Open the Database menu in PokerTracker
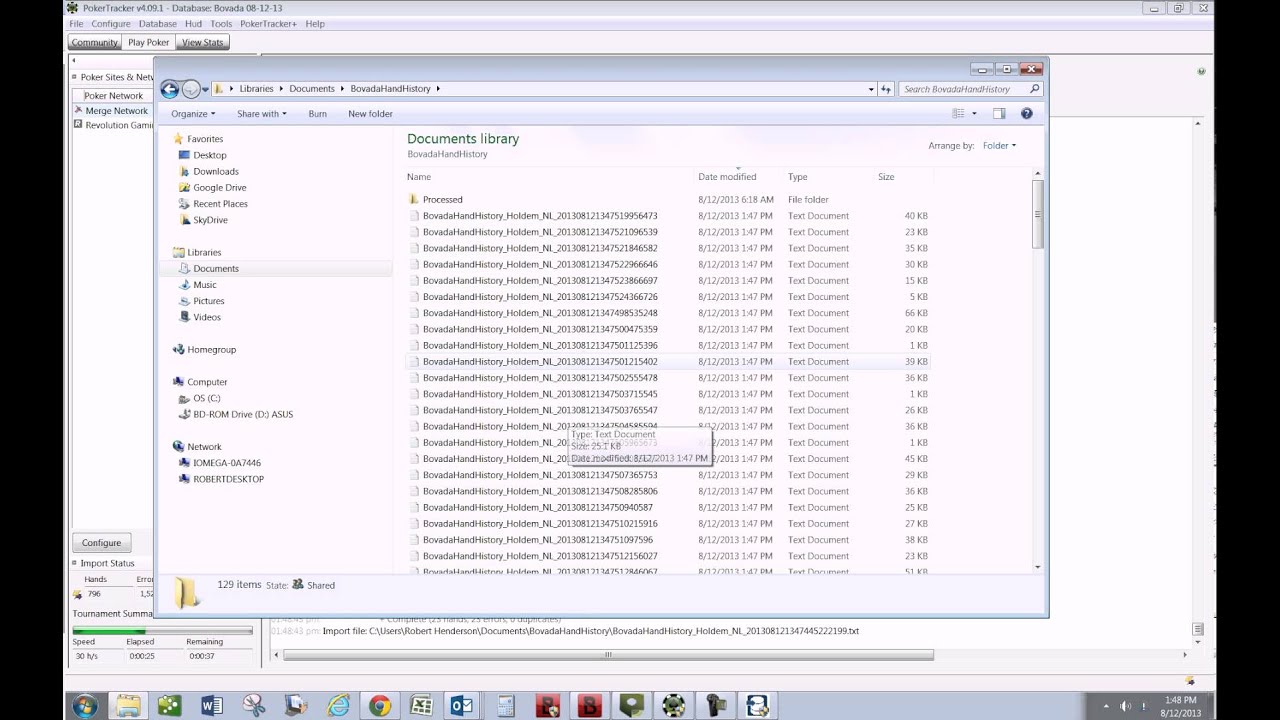Viewport: 1280px width, 720px height. [x=158, y=24]
